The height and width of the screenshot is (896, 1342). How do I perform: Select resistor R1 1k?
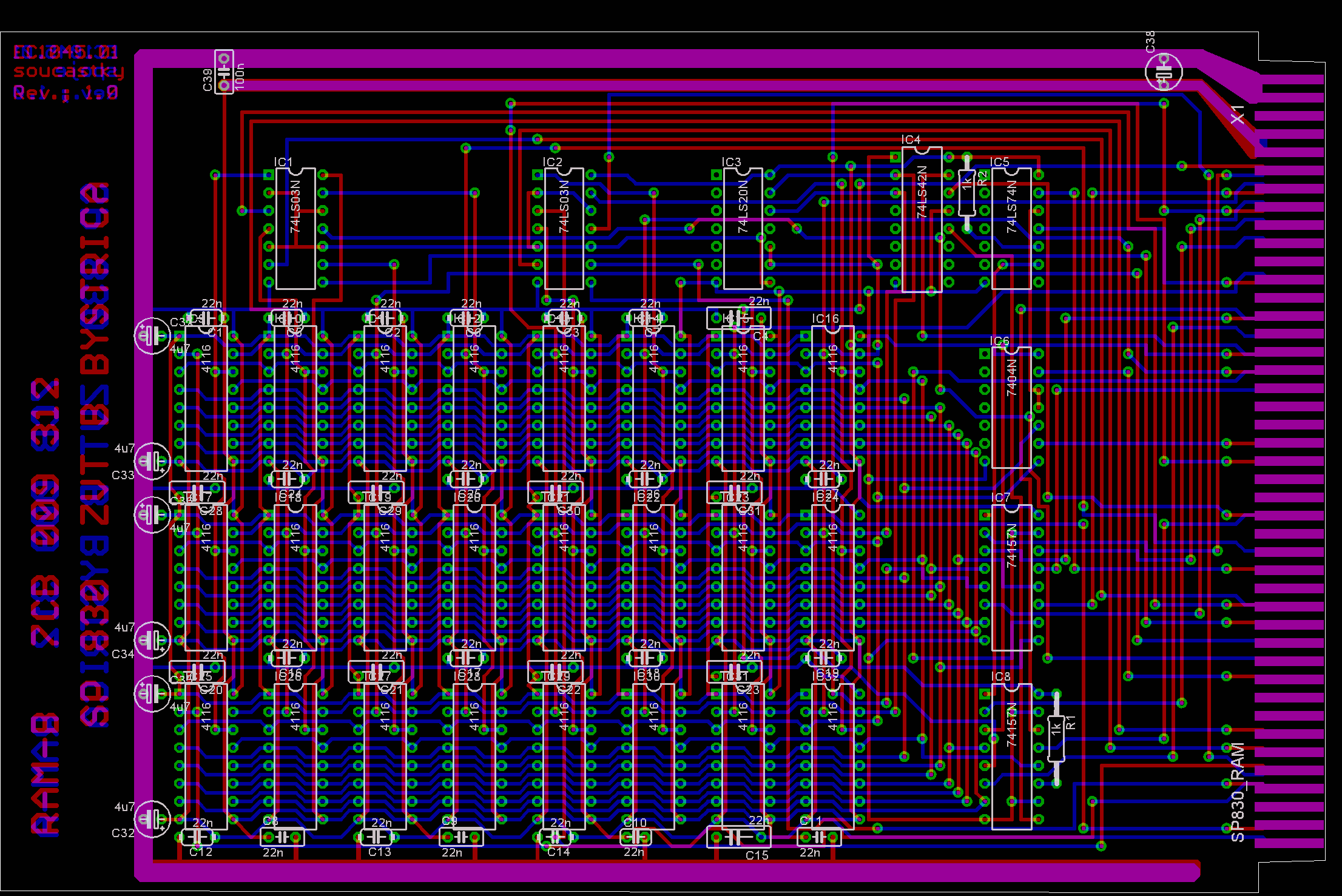point(1056,738)
